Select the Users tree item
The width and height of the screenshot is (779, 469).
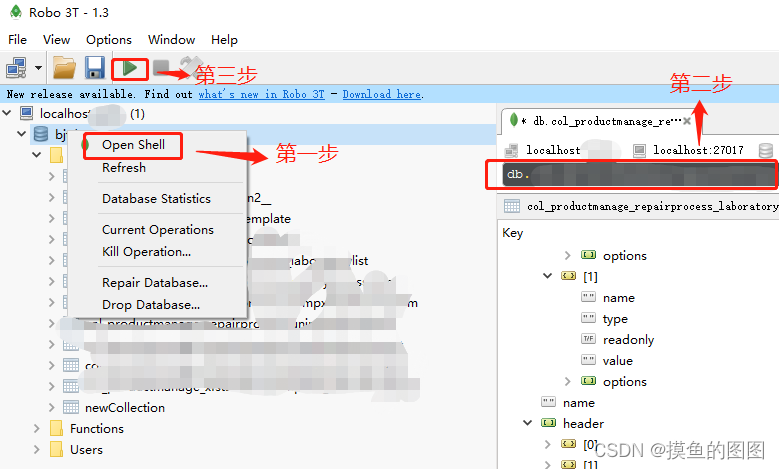point(86,450)
